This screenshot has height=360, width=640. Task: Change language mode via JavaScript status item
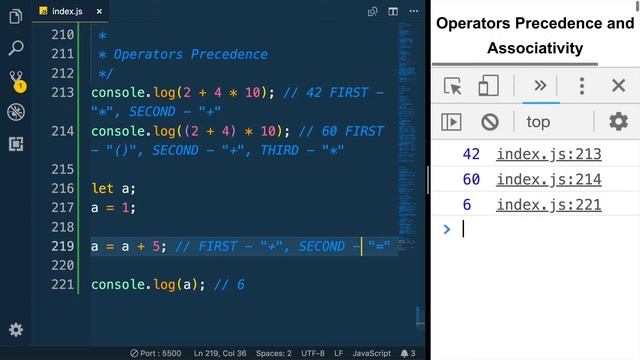click(x=371, y=353)
